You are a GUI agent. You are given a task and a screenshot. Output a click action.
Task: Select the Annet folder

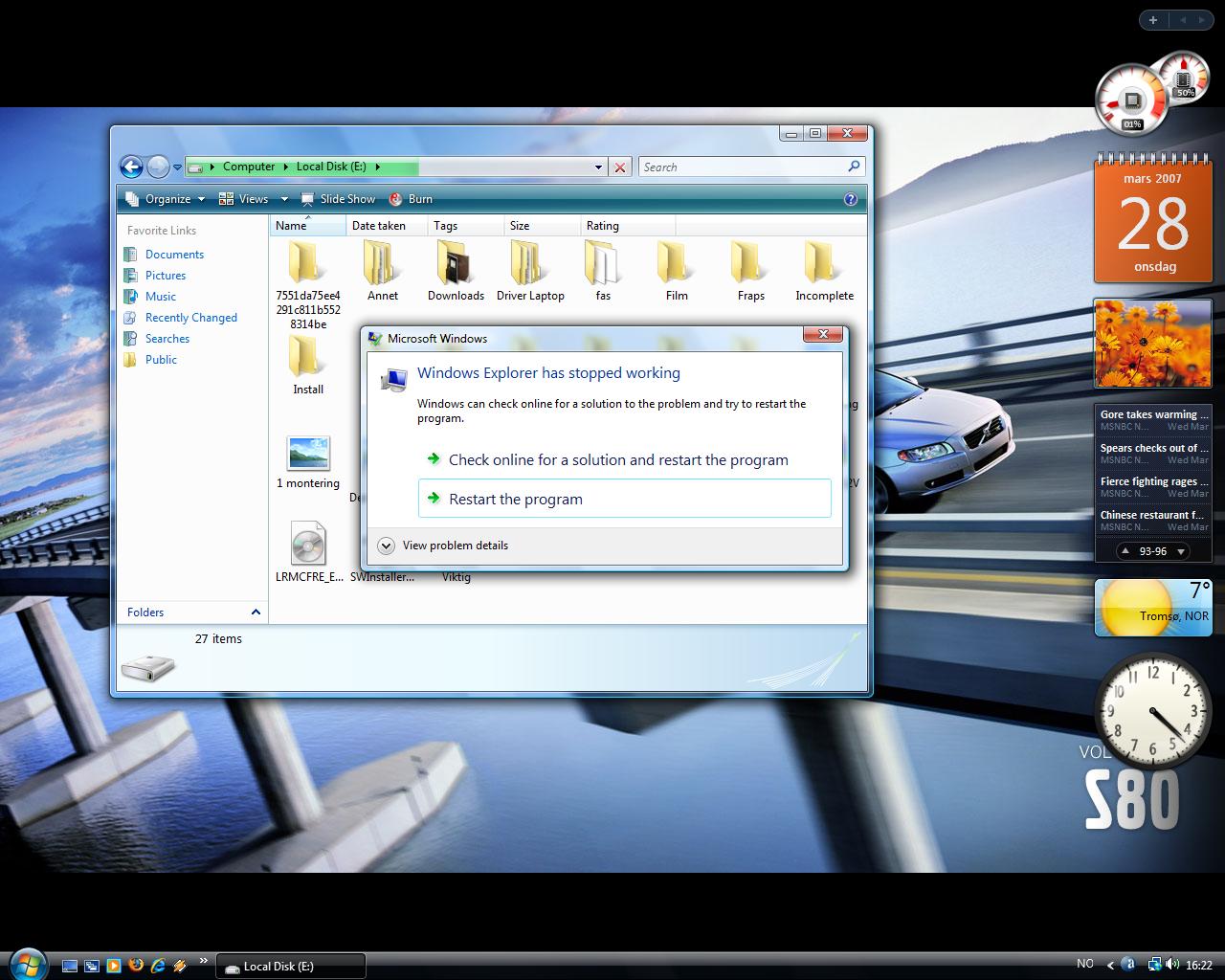tap(382, 270)
